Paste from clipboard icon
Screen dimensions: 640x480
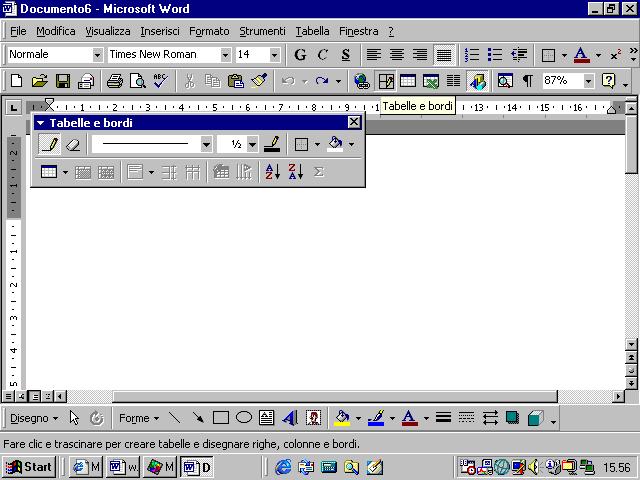236,81
